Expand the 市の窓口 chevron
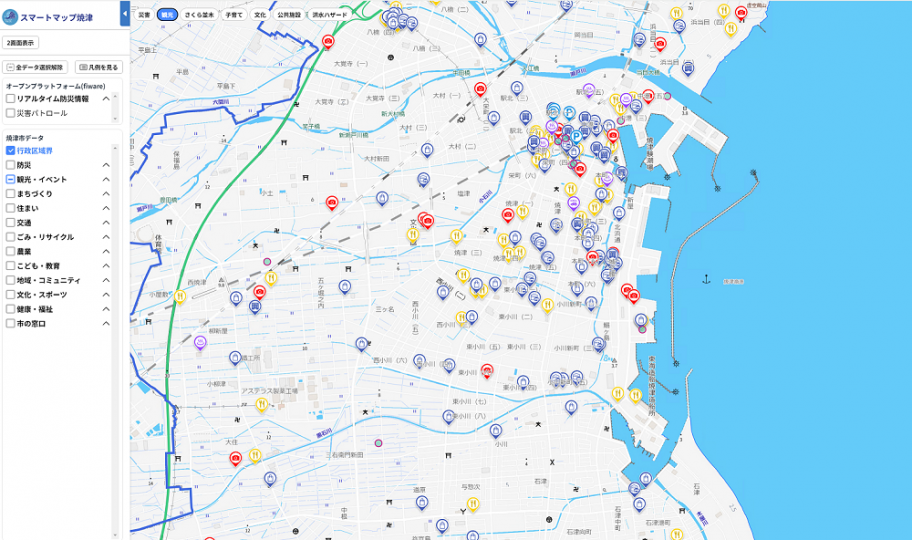 (x=106, y=324)
